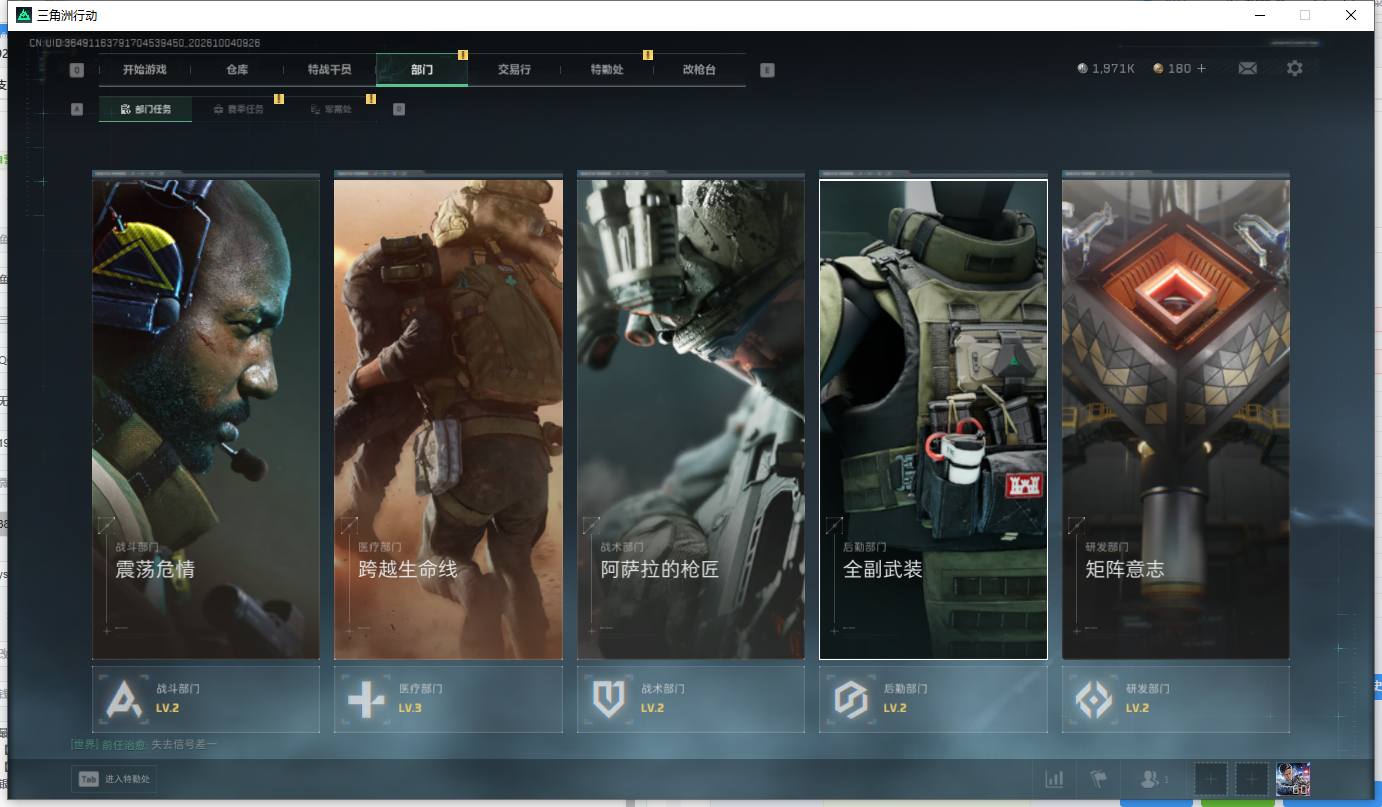Click the CN UID text at top
The image size is (1382, 807).
click(x=145, y=43)
